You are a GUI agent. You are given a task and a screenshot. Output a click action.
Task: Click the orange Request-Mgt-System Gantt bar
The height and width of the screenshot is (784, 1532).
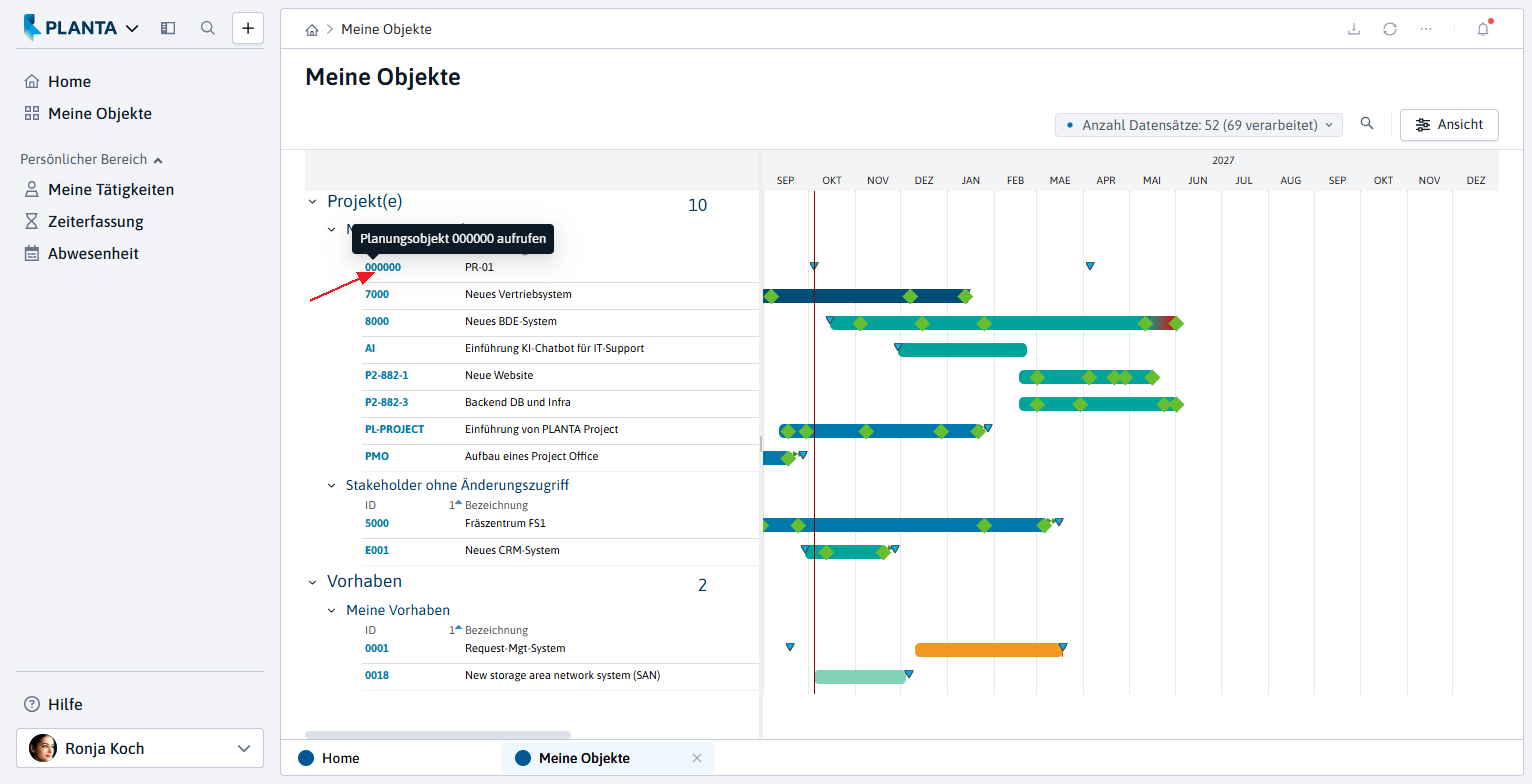coord(989,650)
